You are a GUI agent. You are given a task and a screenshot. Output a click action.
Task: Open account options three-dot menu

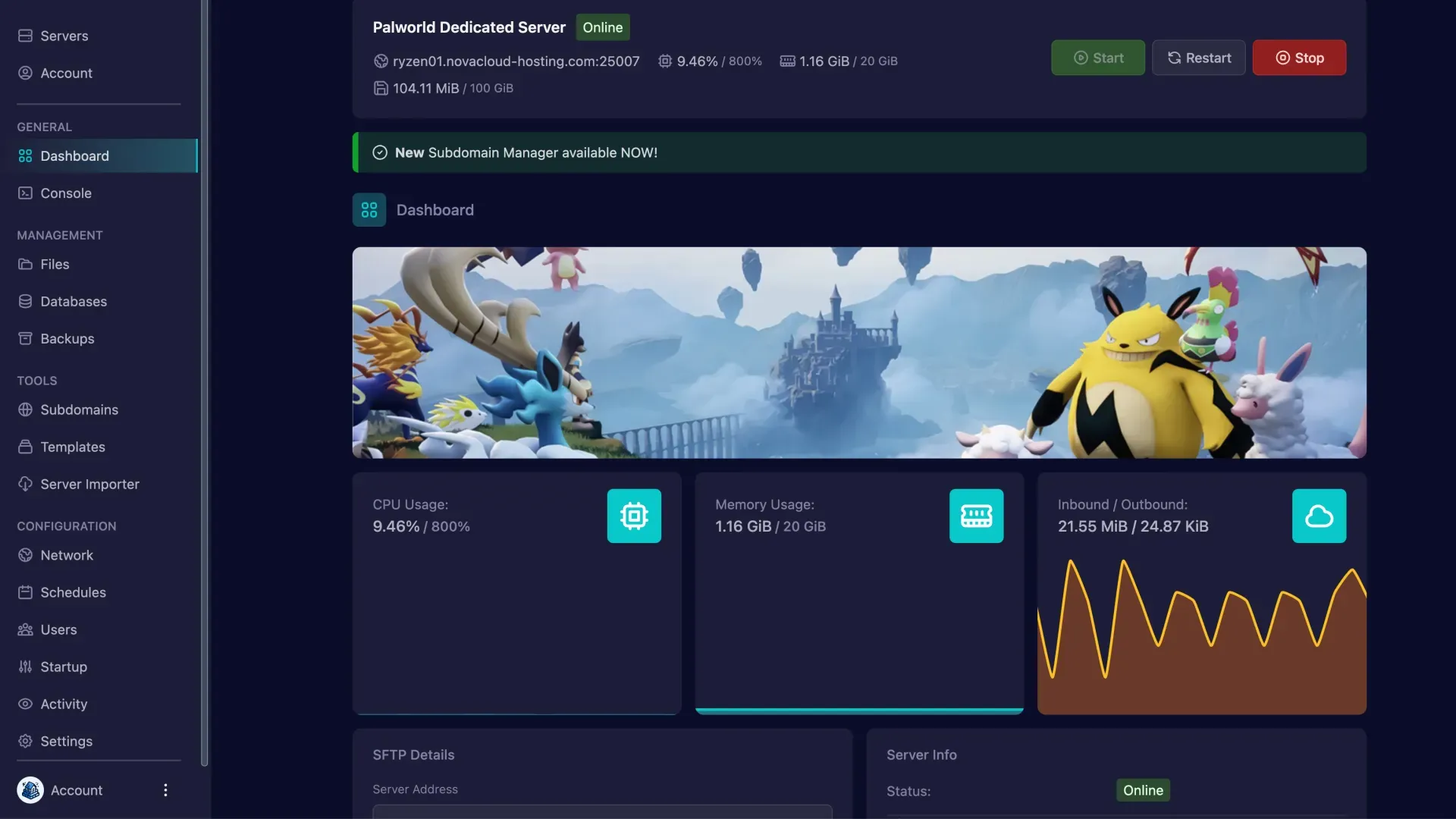click(165, 790)
